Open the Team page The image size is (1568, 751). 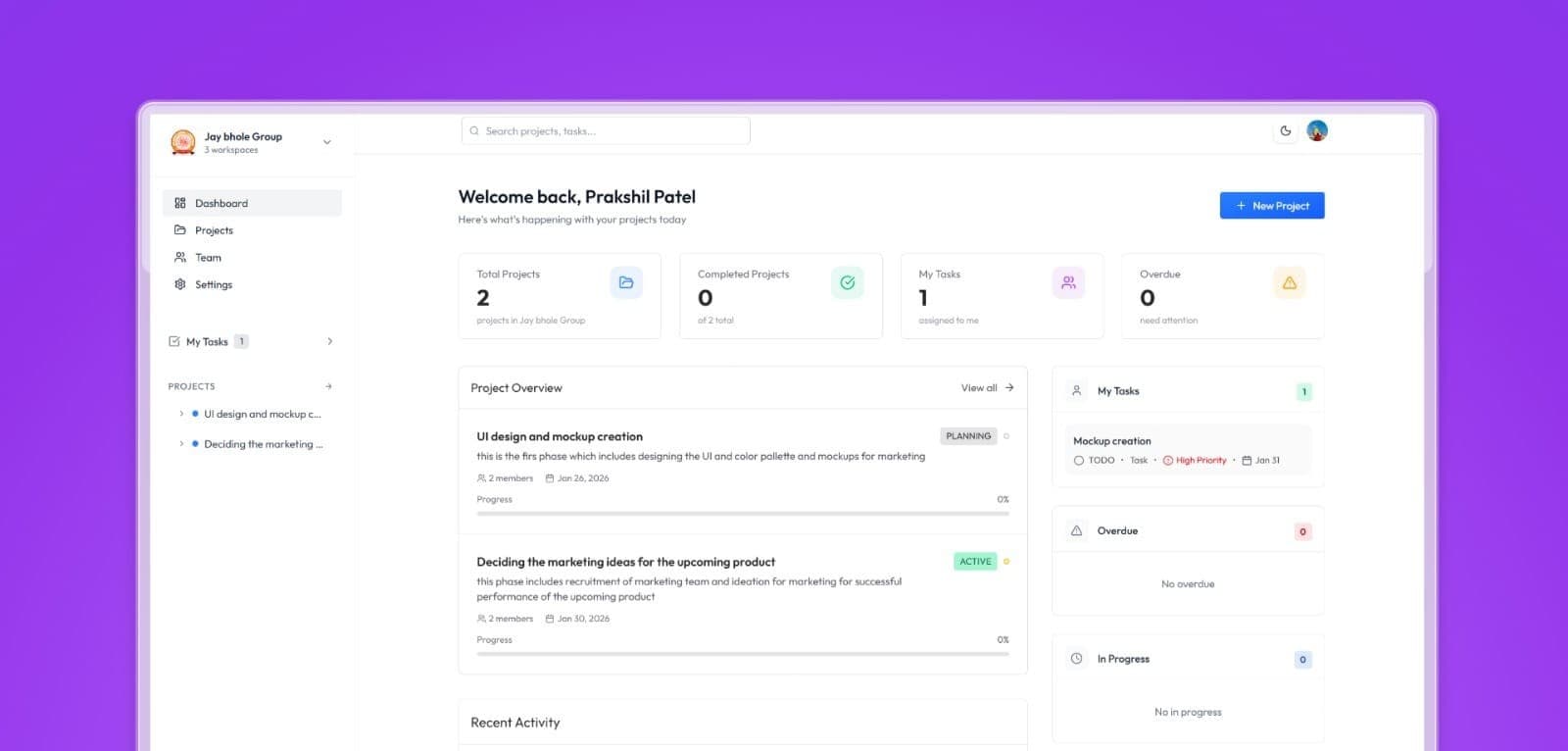point(252,258)
